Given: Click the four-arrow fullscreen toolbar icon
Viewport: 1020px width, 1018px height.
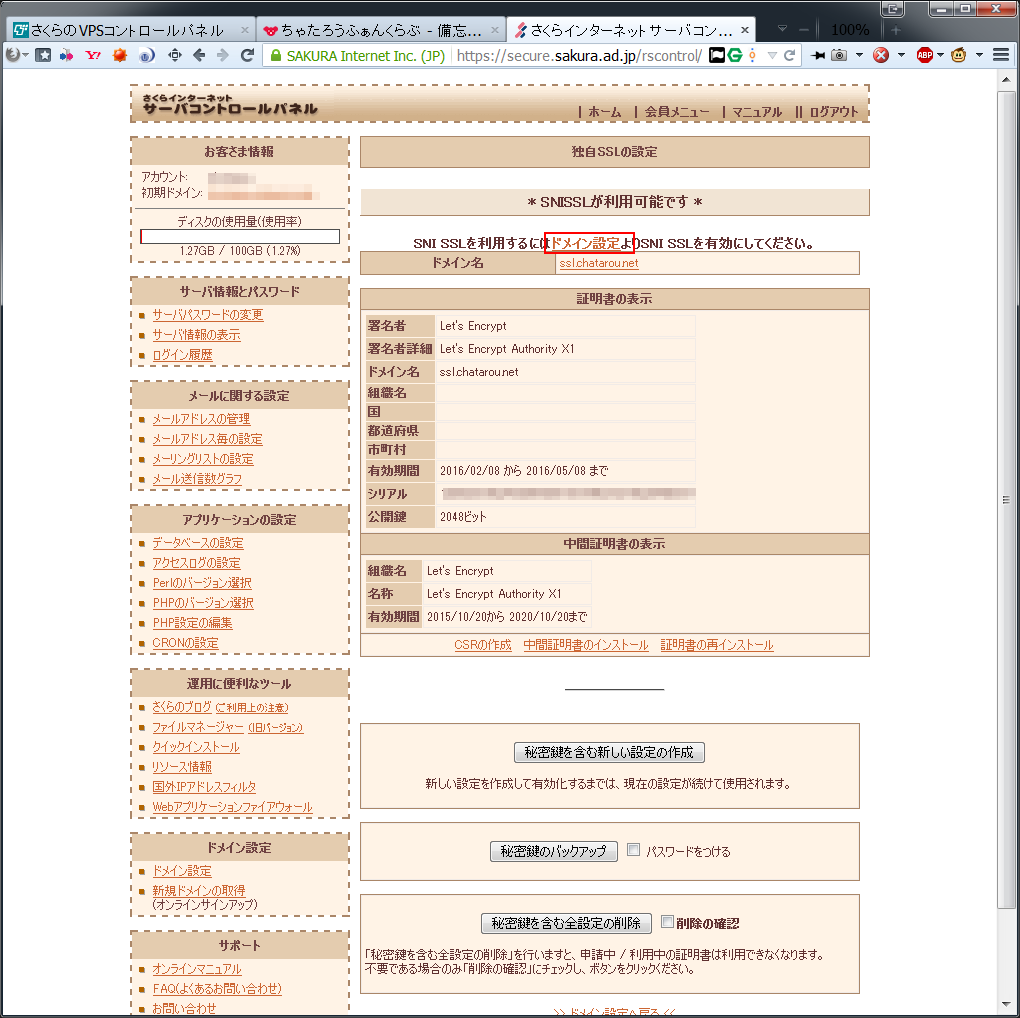Looking at the screenshot, I should 174,55.
